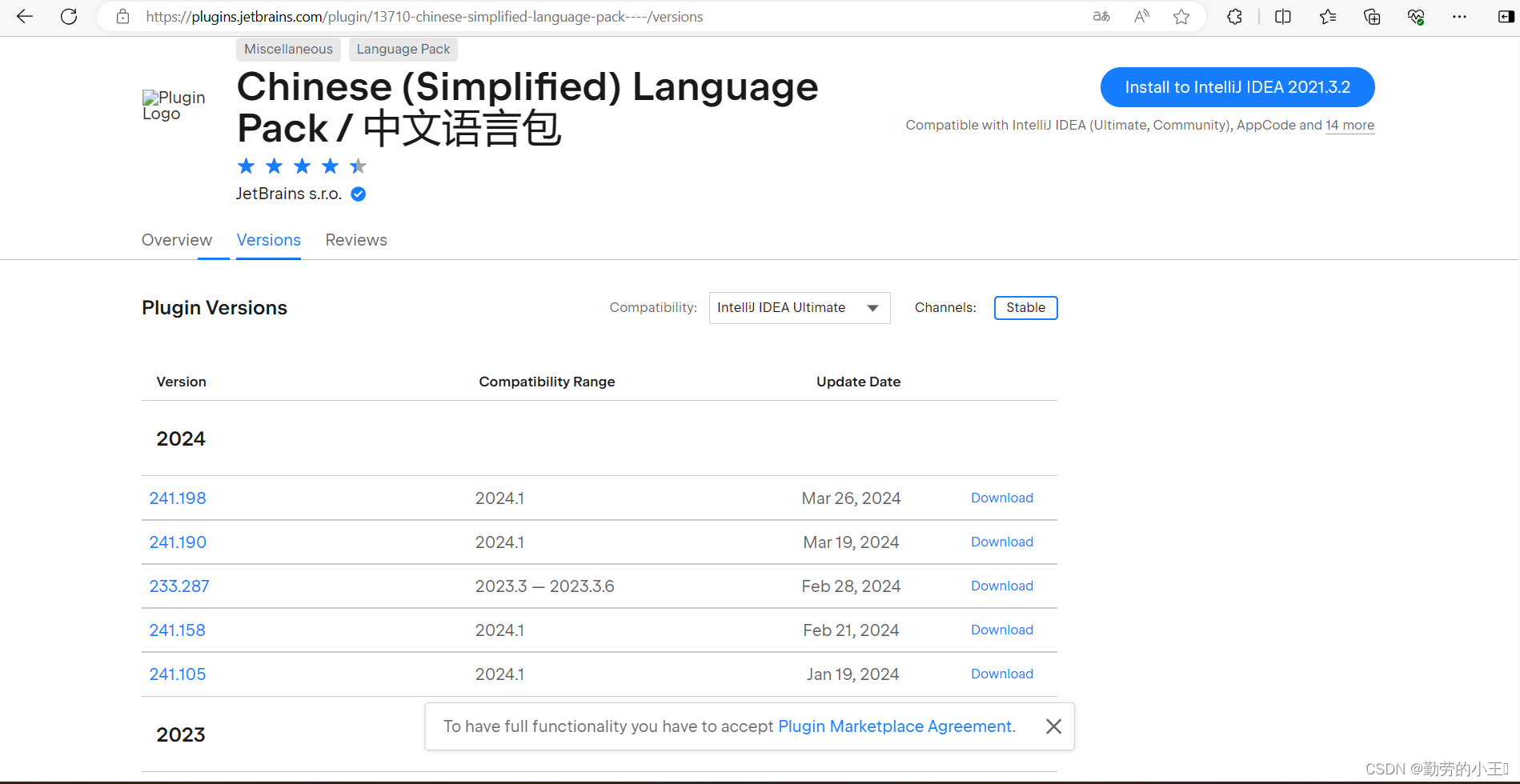Open the favorites list icon
This screenshot has width=1520, height=784.
(1328, 17)
